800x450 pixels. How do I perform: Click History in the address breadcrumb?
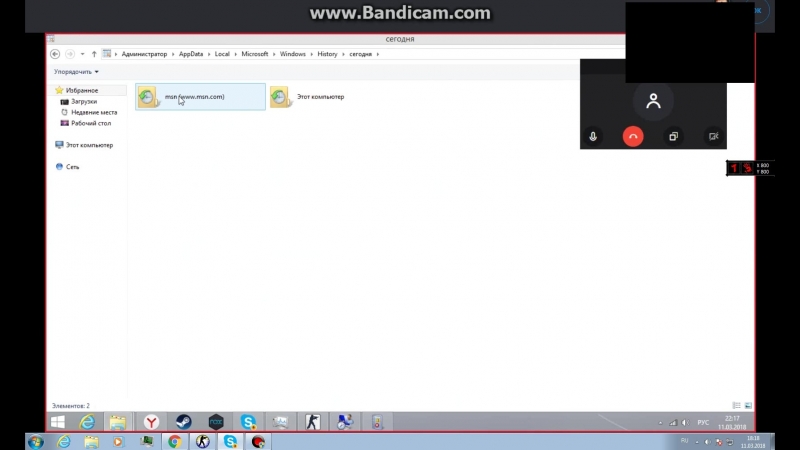point(327,54)
